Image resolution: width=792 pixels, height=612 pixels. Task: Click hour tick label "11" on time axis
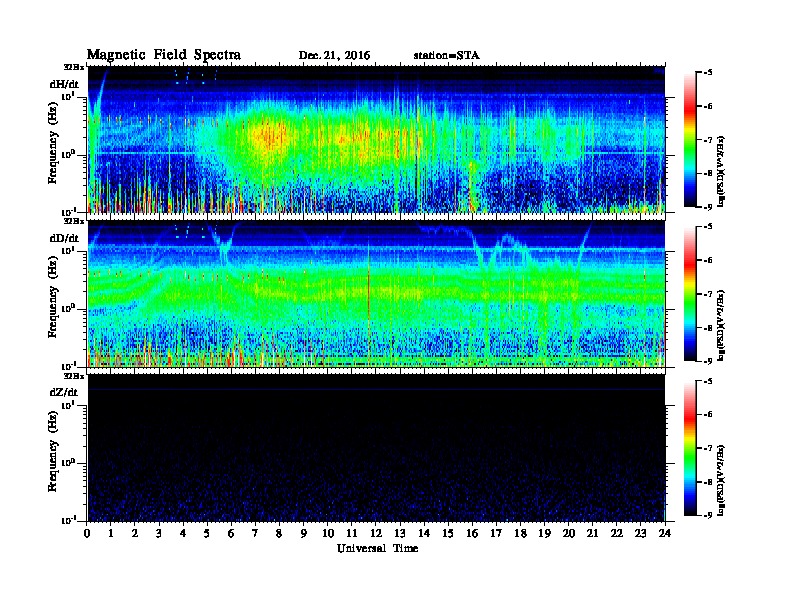(x=352, y=534)
